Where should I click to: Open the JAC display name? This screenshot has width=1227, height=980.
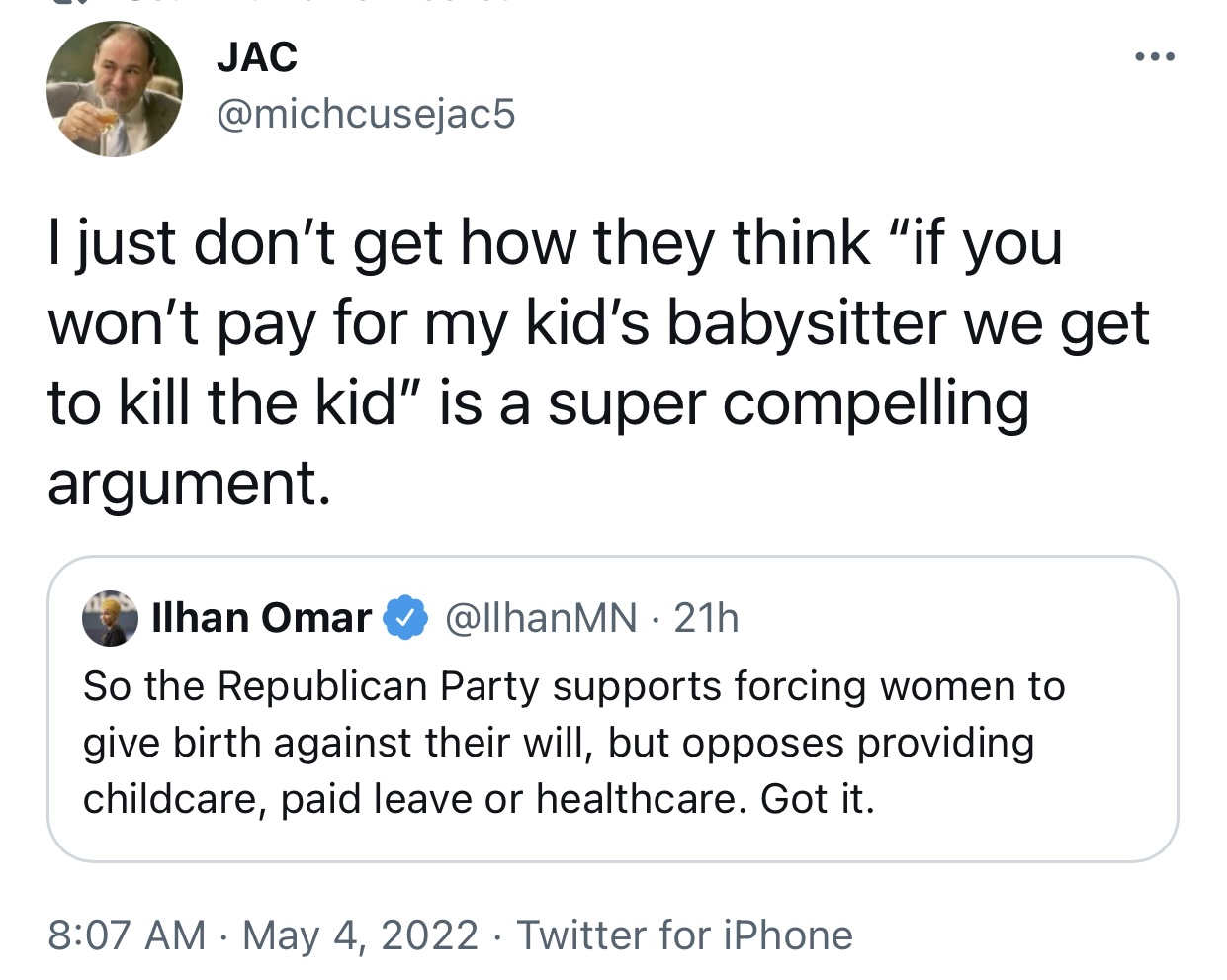point(257,57)
